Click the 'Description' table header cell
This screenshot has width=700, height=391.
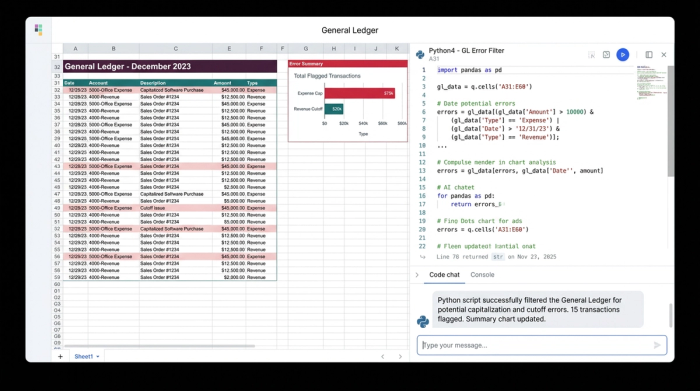(175, 83)
